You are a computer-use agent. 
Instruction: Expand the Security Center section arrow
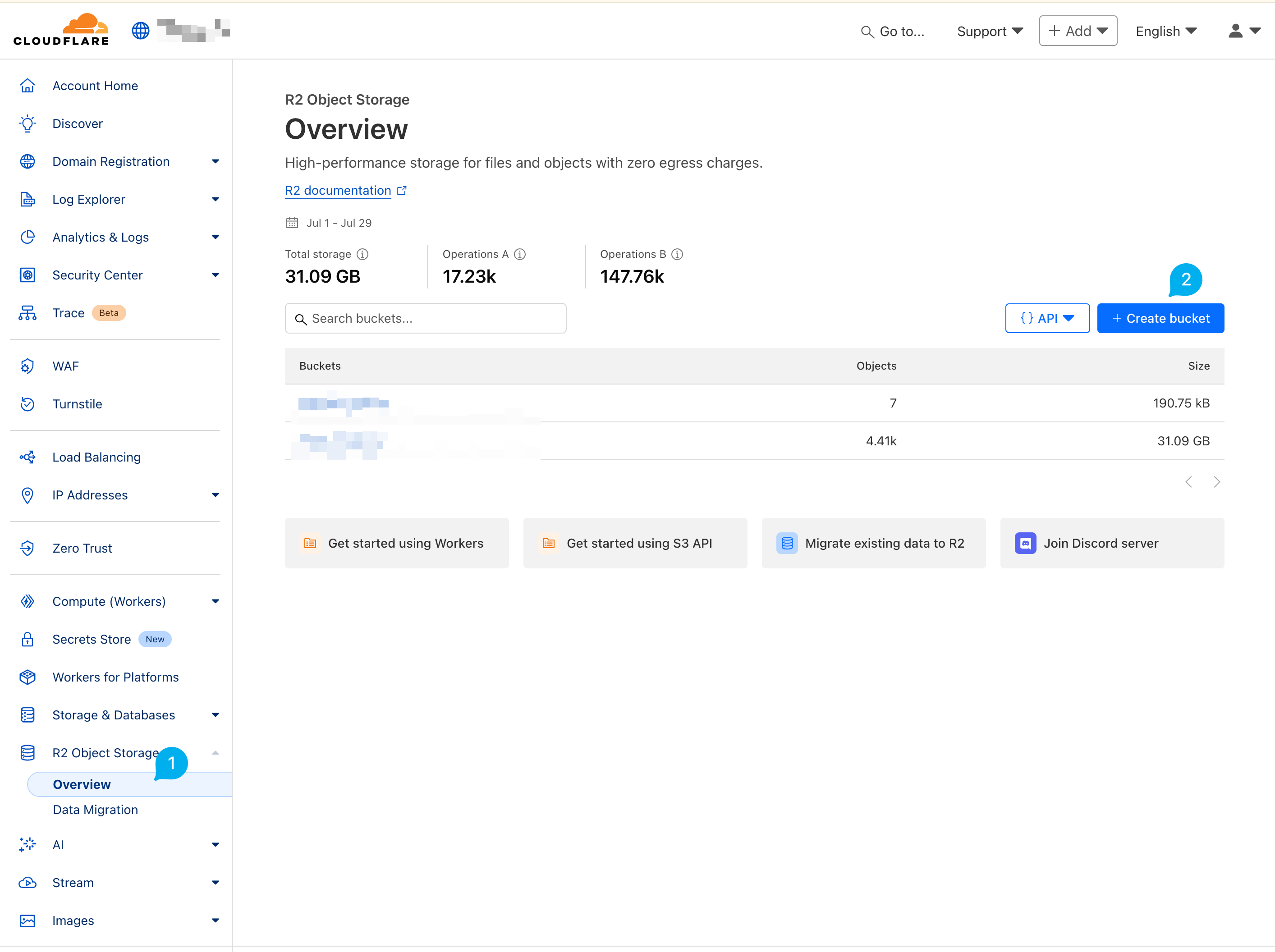coord(216,275)
